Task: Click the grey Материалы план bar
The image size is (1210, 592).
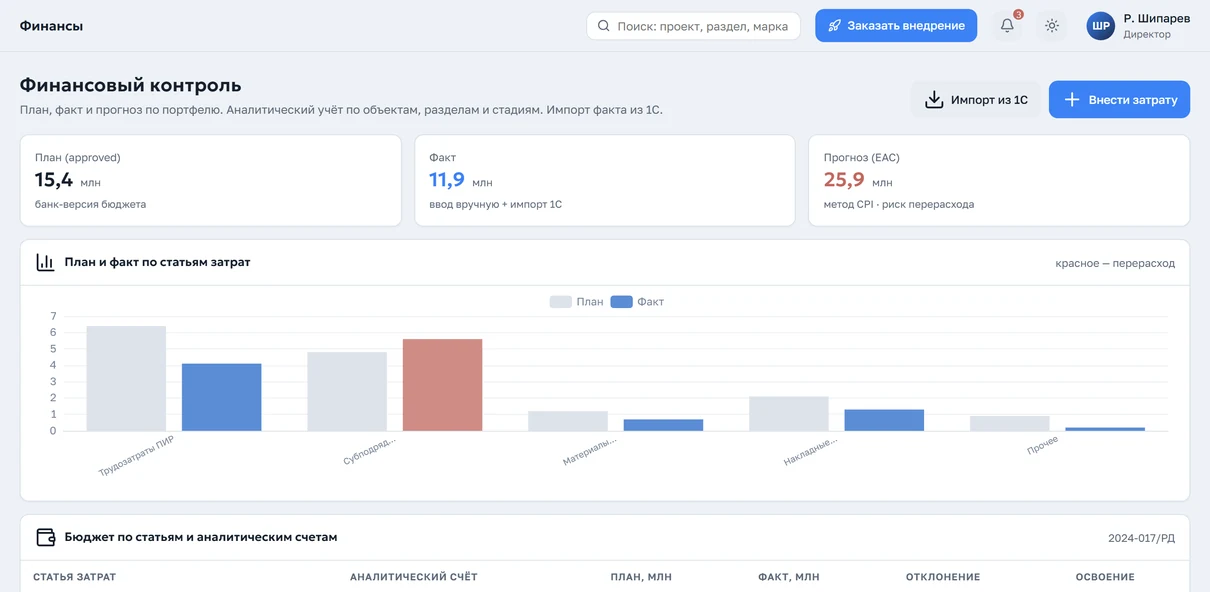Action: (568, 421)
